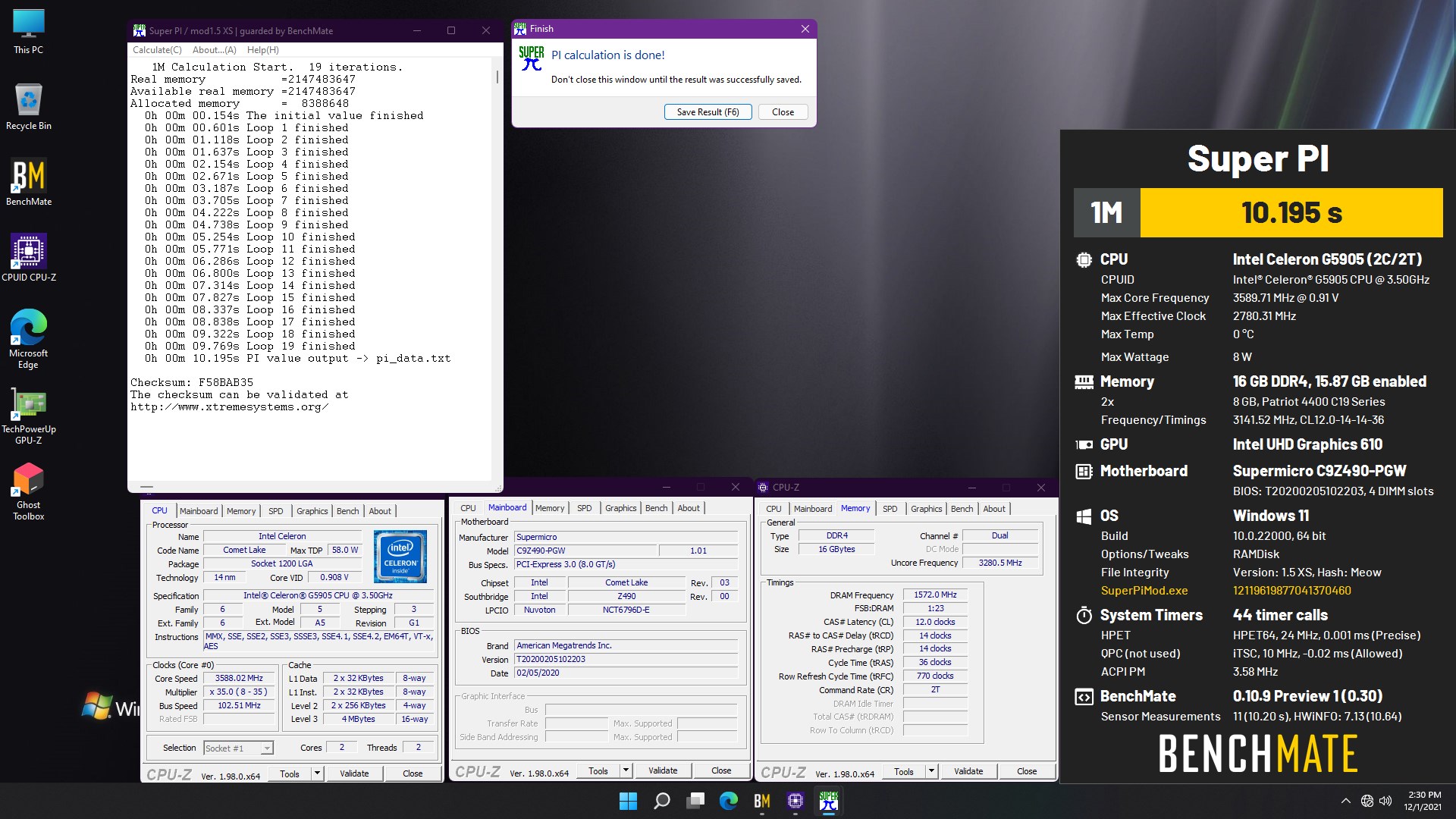Launch TechPowerUp GPU-Z shortcut

click(x=29, y=416)
